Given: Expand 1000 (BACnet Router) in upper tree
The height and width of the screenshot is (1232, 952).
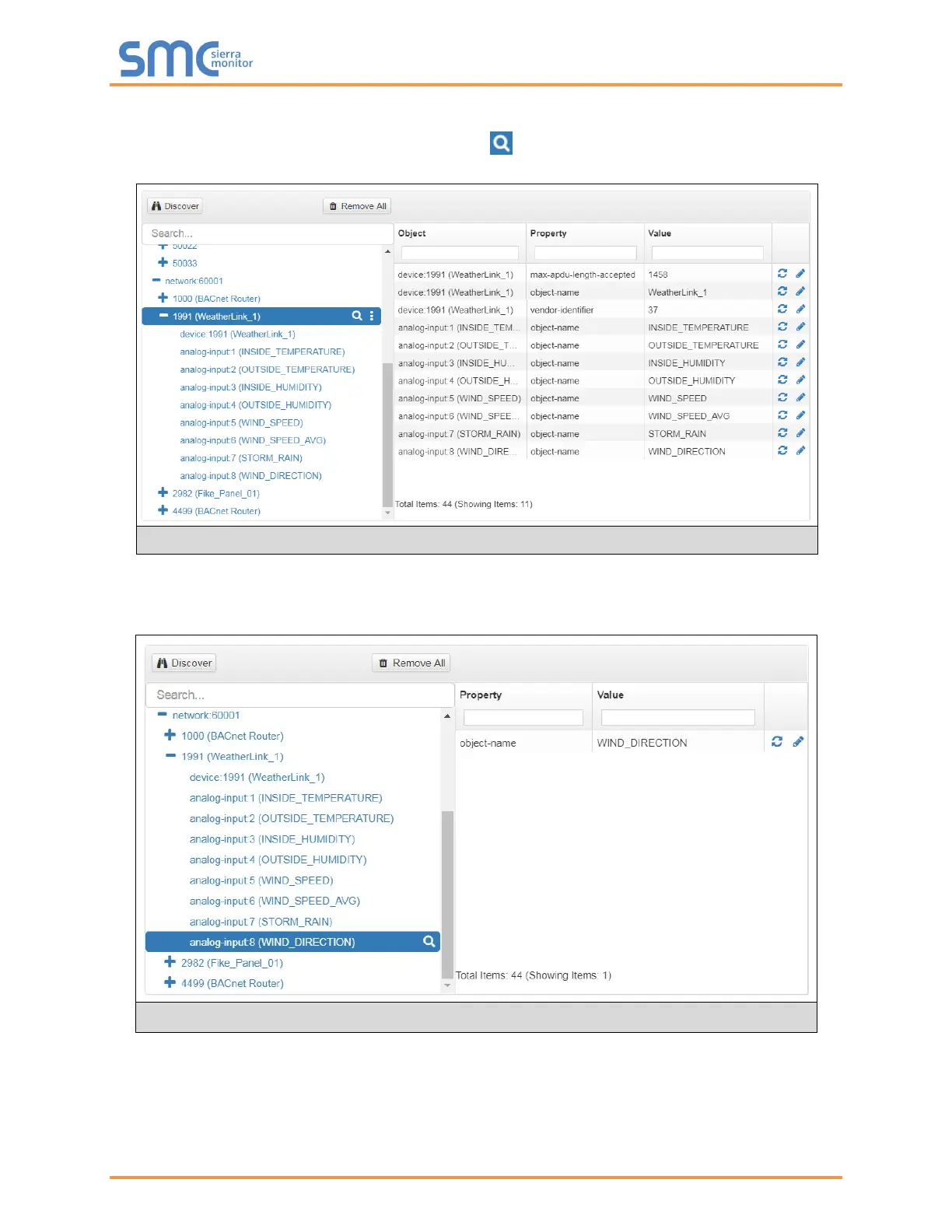Looking at the screenshot, I should [x=163, y=298].
